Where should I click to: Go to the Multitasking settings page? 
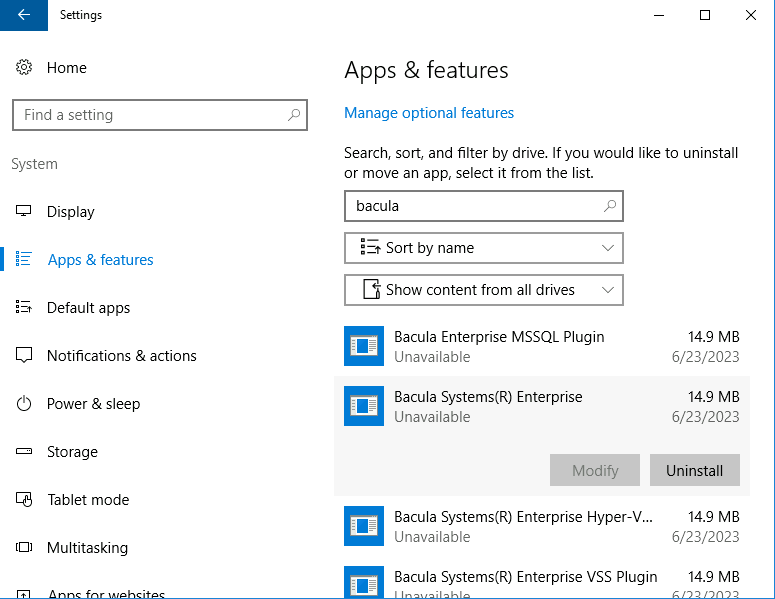click(x=87, y=548)
